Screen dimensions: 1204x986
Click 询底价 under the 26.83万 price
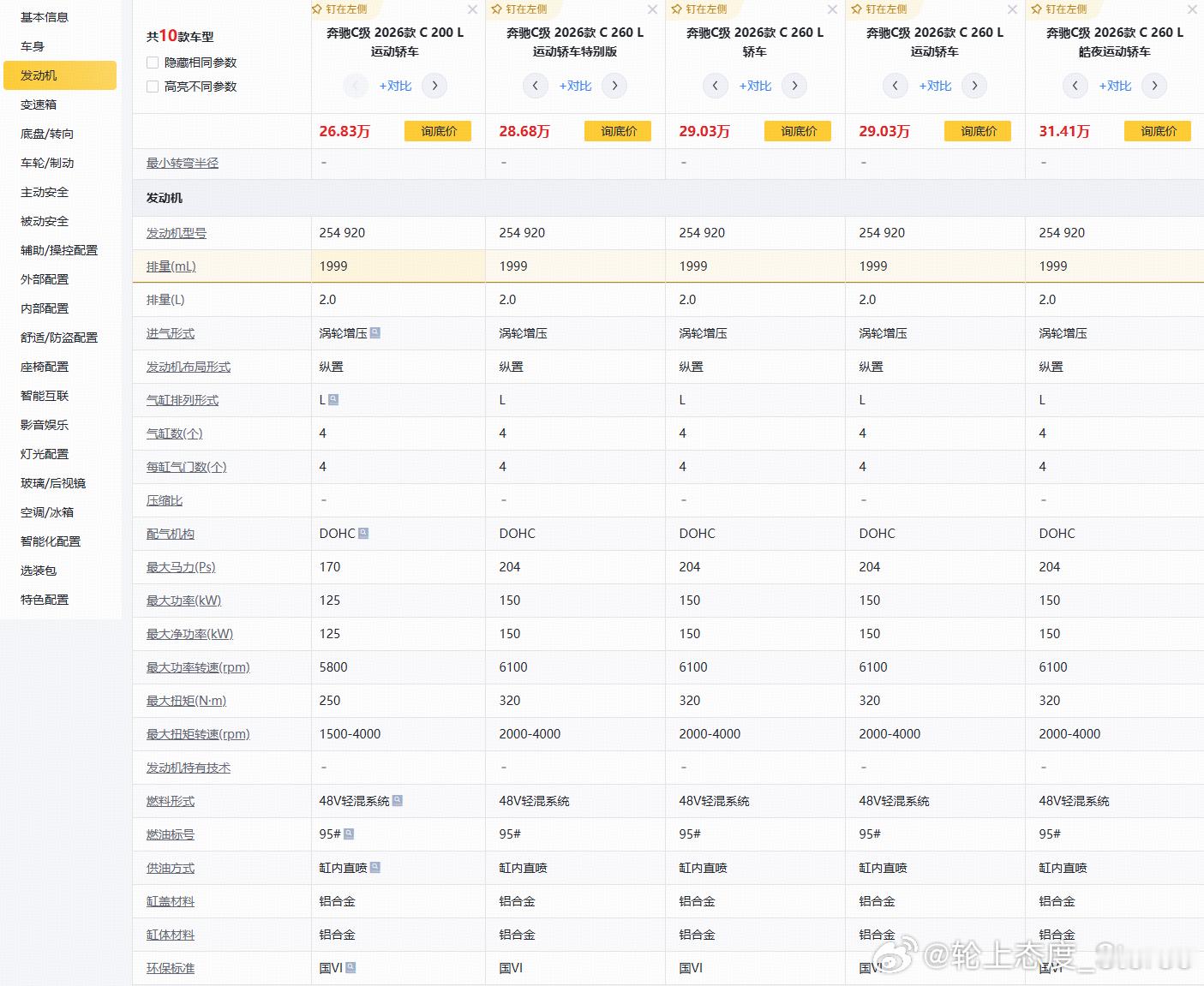438,131
